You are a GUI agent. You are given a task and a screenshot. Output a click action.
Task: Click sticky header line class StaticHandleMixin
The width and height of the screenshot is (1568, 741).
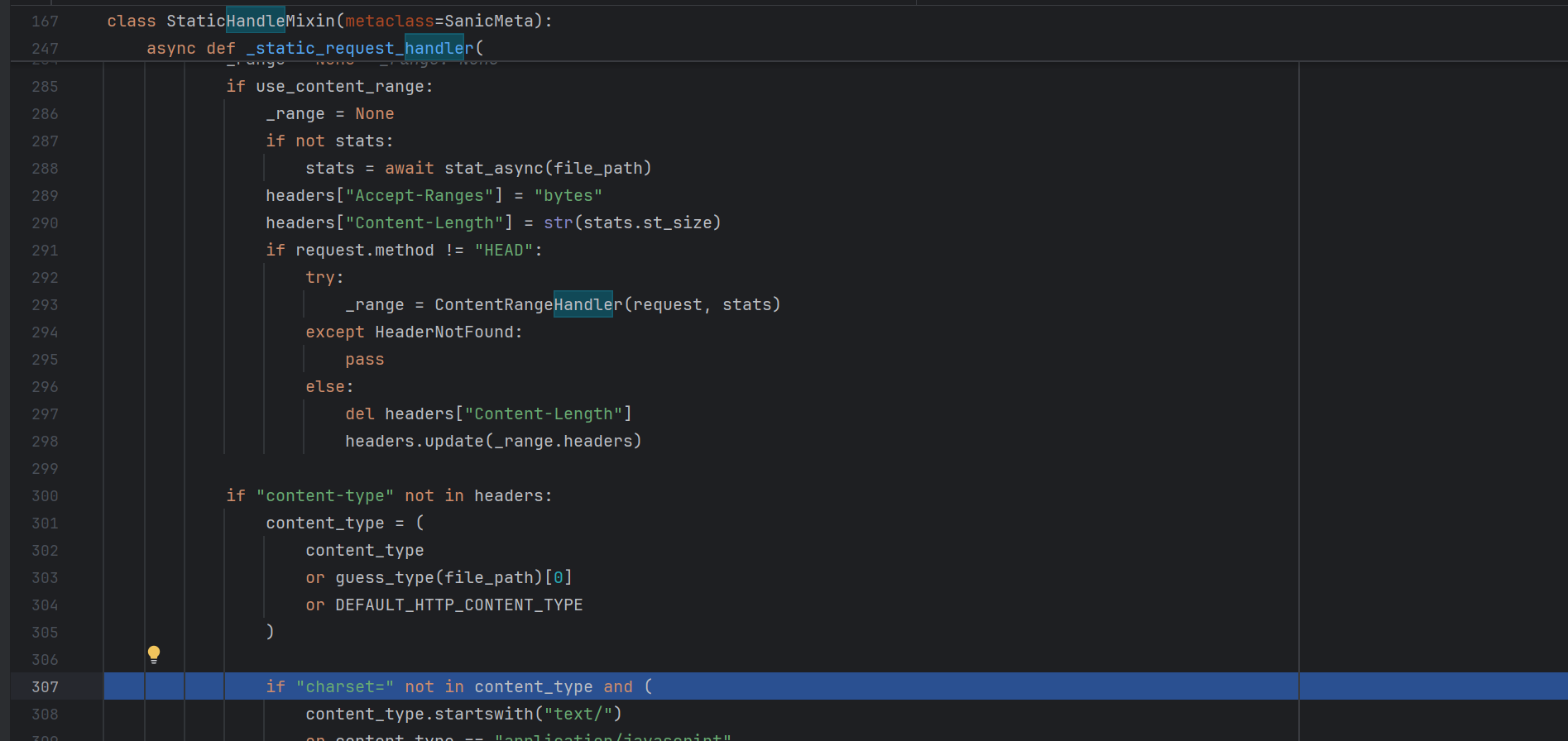(x=329, y=21)
